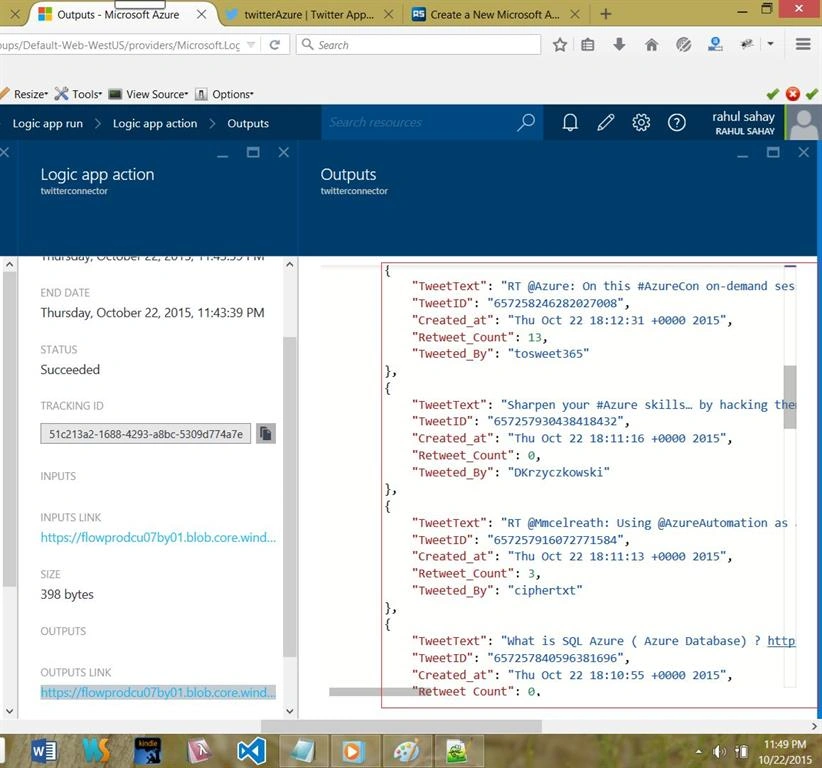Viewport: 822px width, 768px height.
Task: Click the search magnifier in Azure header
Action: pyautogui.click(x=526, y=123)
